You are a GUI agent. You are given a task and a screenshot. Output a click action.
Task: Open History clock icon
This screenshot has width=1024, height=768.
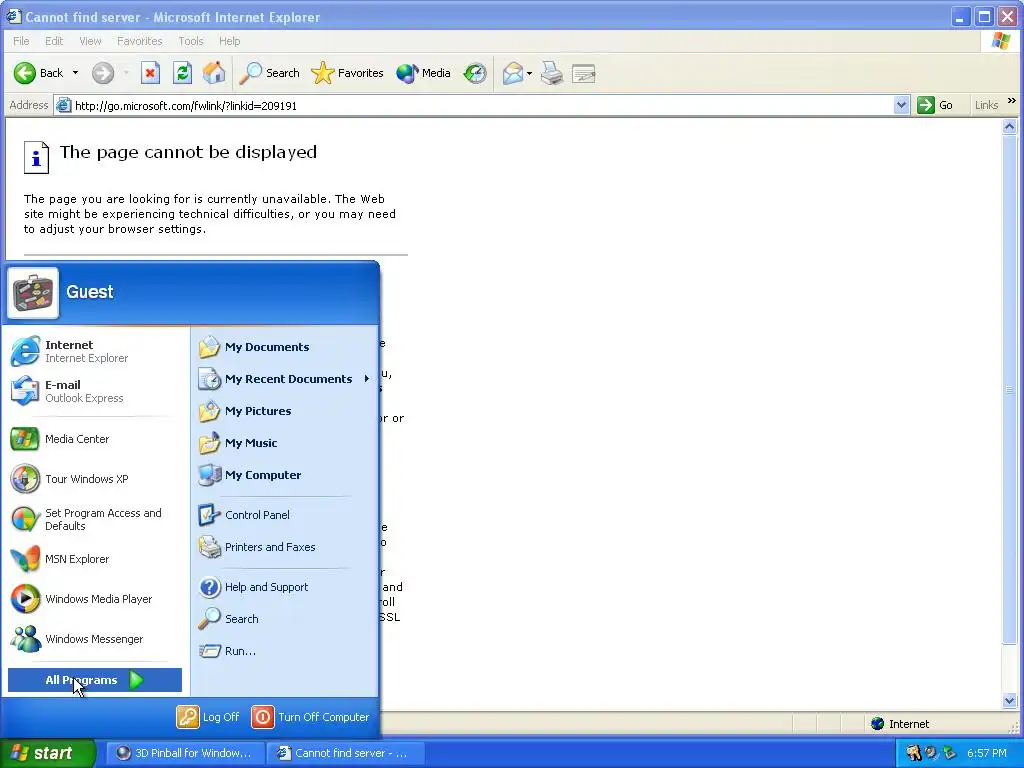pos(475,73)
